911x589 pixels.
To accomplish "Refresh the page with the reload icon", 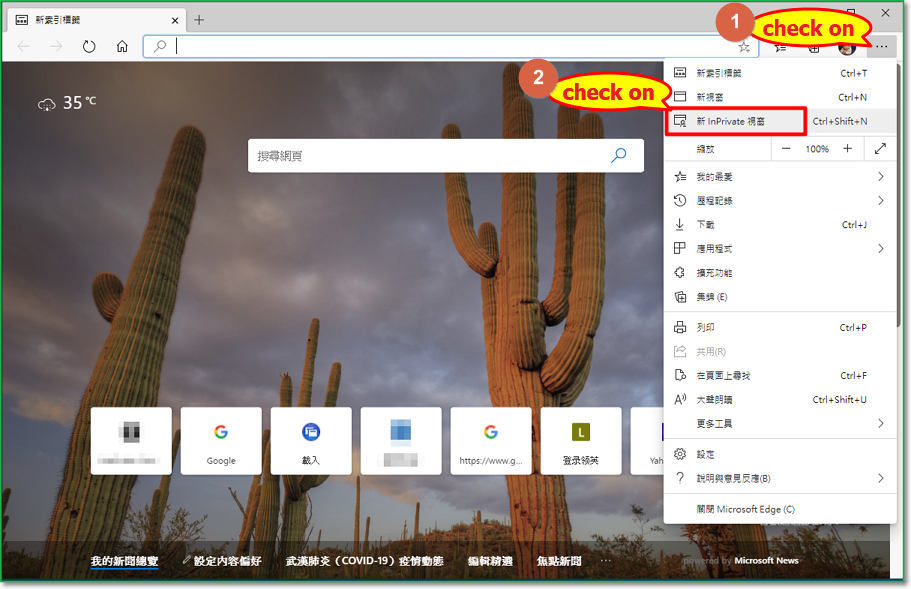I will 88,46.
